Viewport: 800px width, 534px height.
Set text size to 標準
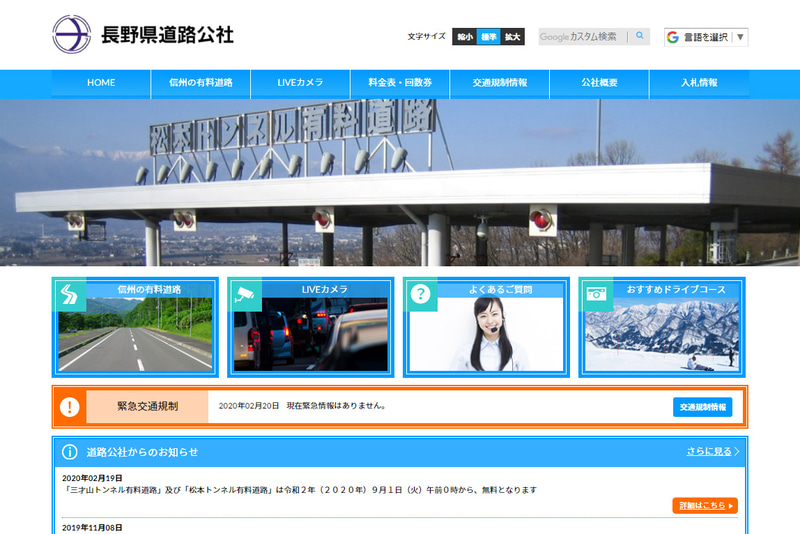[489, 37]
